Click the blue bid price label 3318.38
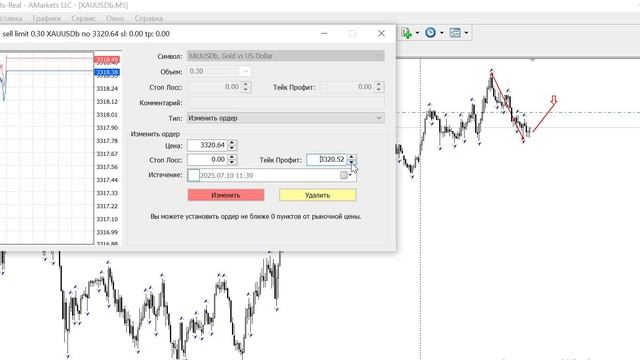 tap(107, 73)
